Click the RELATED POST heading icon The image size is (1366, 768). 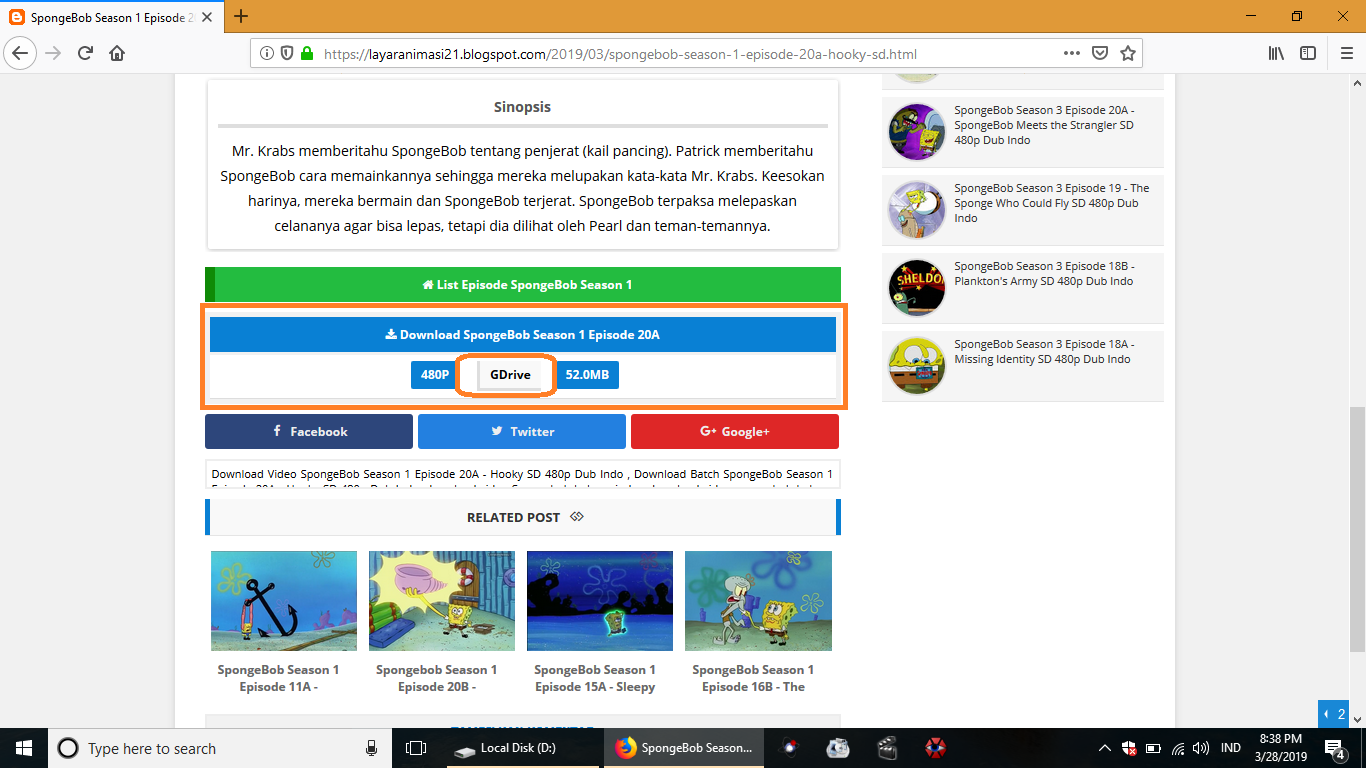(577, 517)
